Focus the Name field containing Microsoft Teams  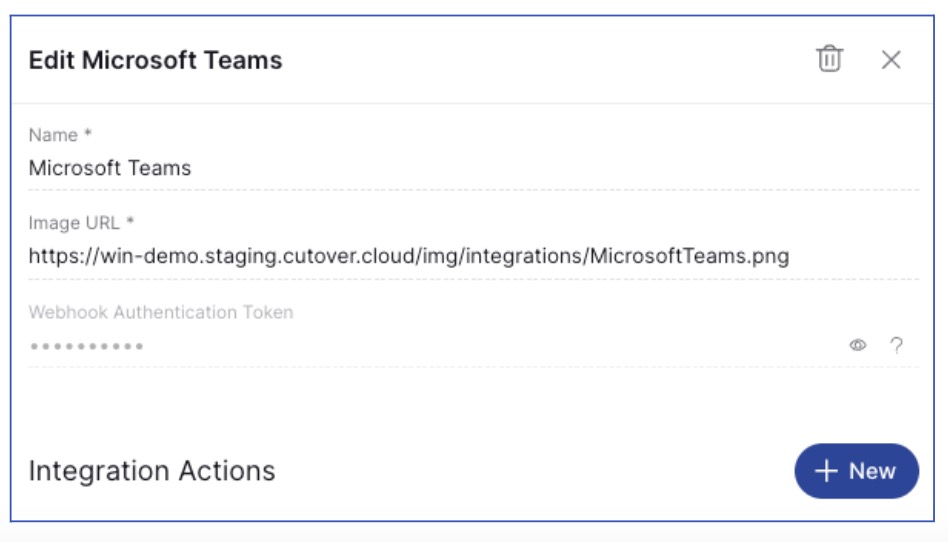110,167
